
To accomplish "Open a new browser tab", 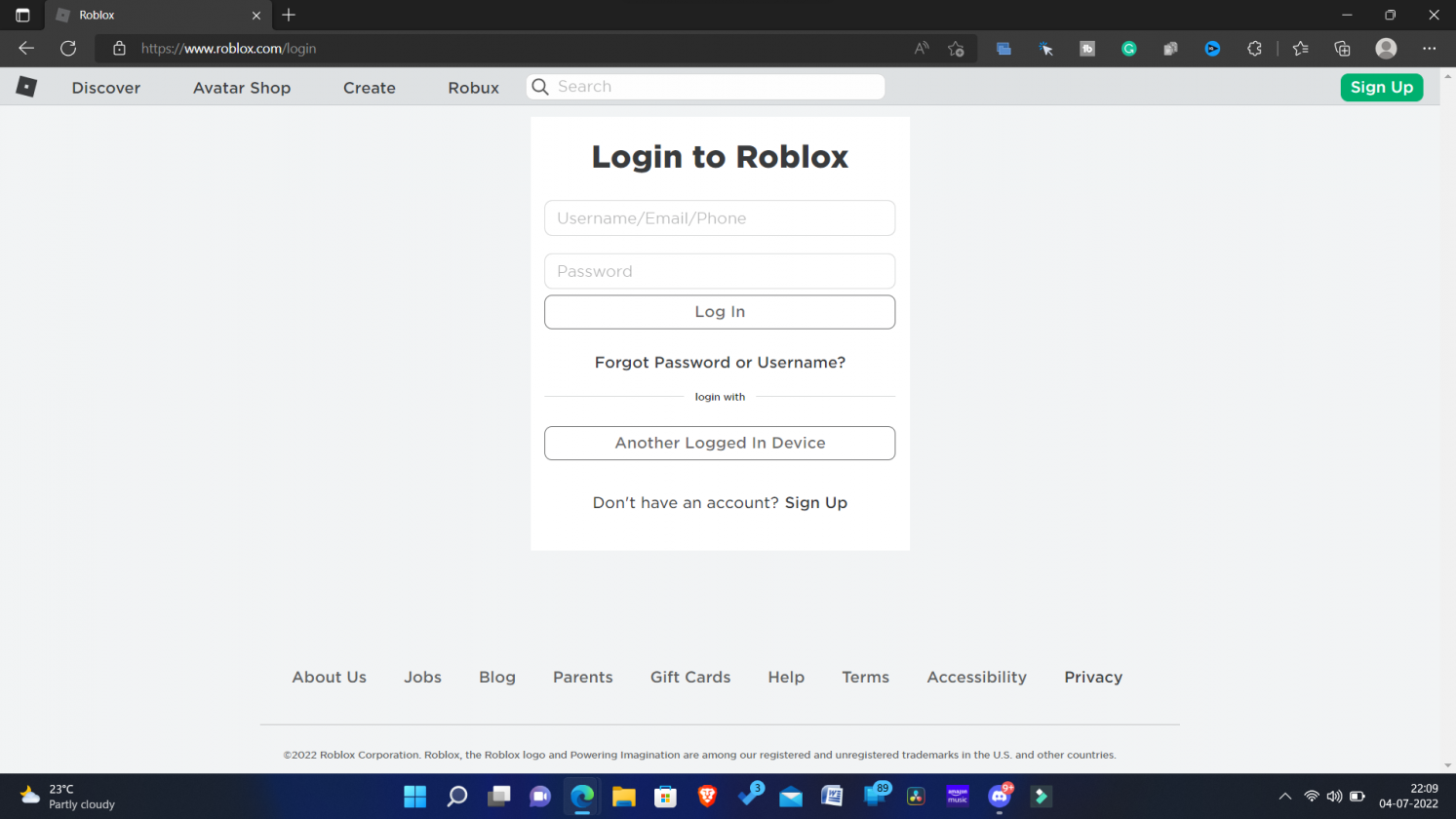I will pyautogui.click(x=289, y=15).
